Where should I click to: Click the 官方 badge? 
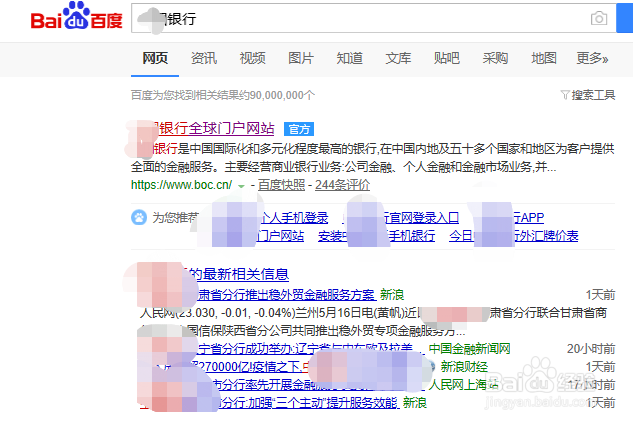pos(299,129)
